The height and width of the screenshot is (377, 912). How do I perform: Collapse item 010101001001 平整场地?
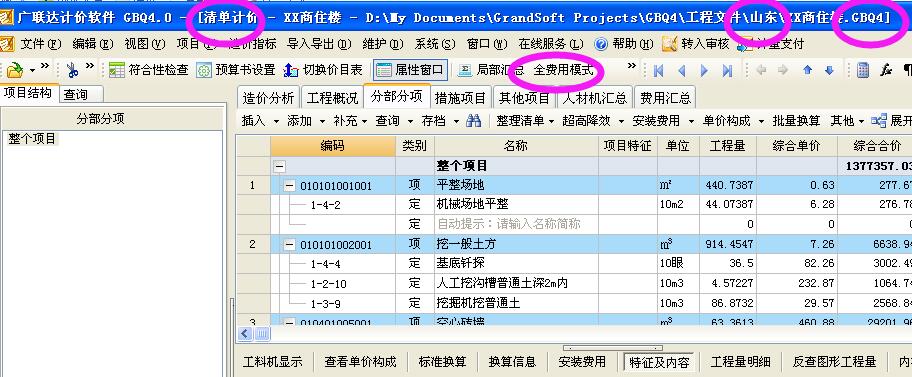coord(289,186)
